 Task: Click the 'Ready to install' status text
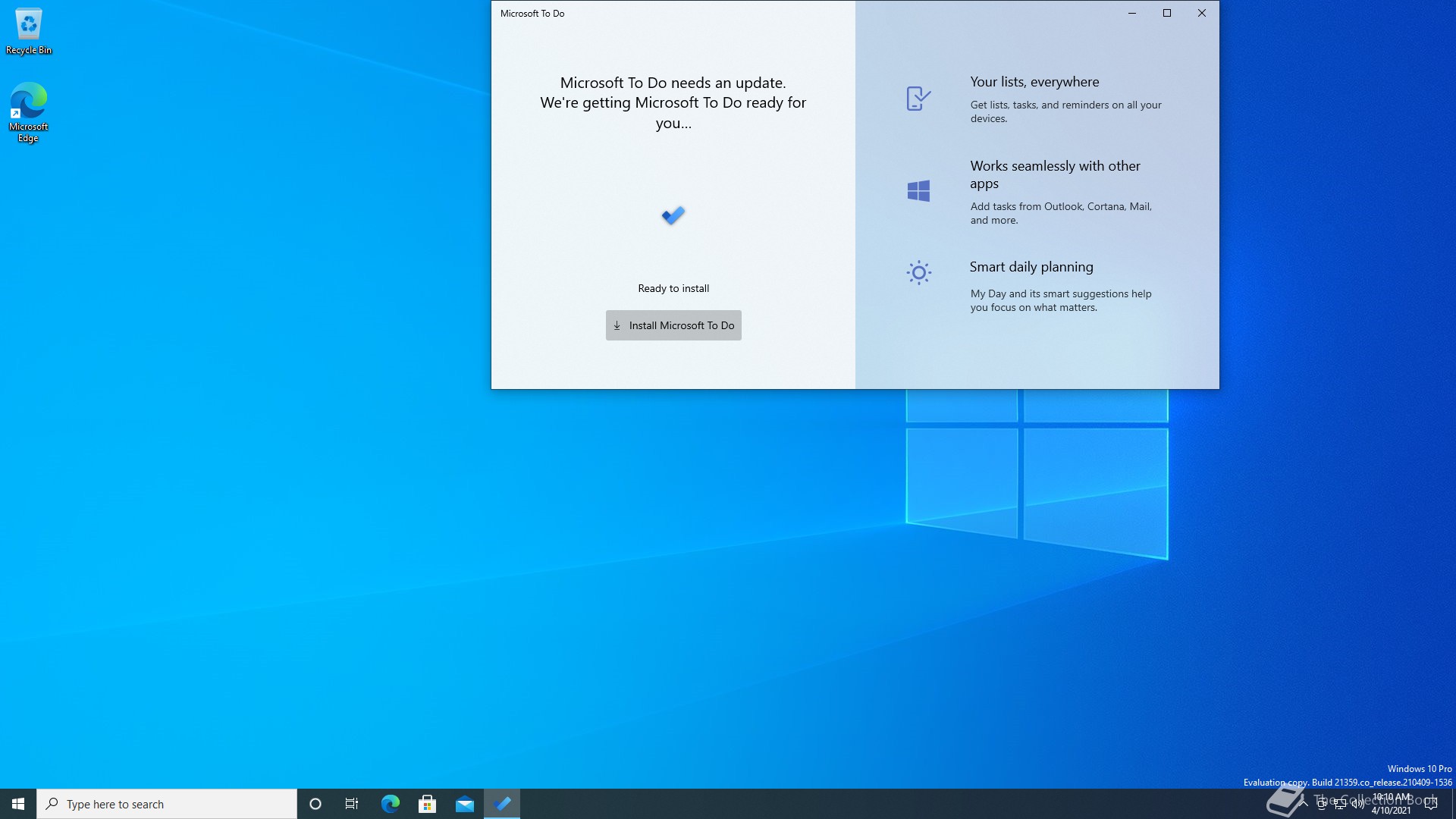pos(673,288)
